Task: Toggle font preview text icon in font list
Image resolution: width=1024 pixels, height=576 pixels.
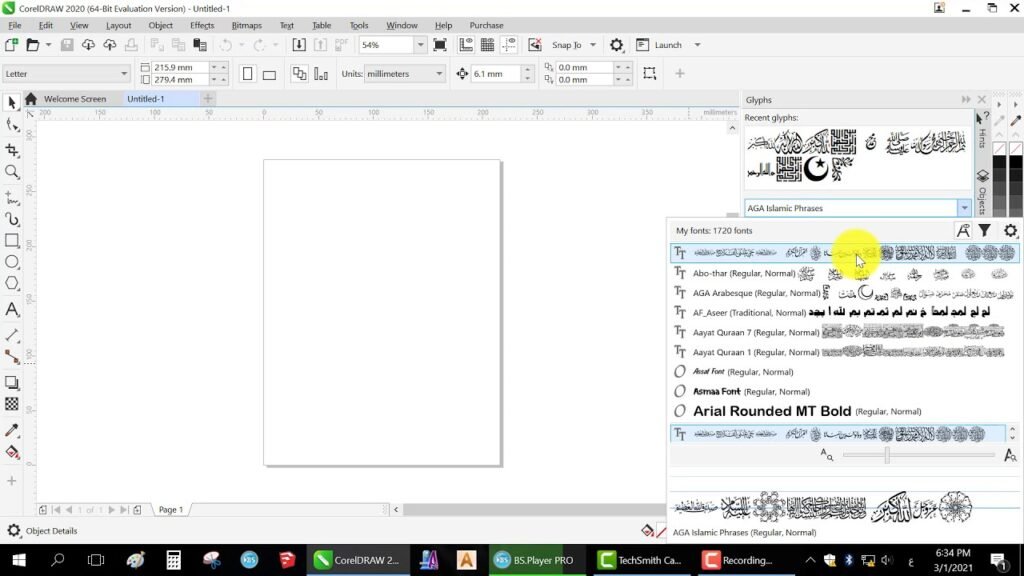Action: pyautogui.click(x=963, y=231)
